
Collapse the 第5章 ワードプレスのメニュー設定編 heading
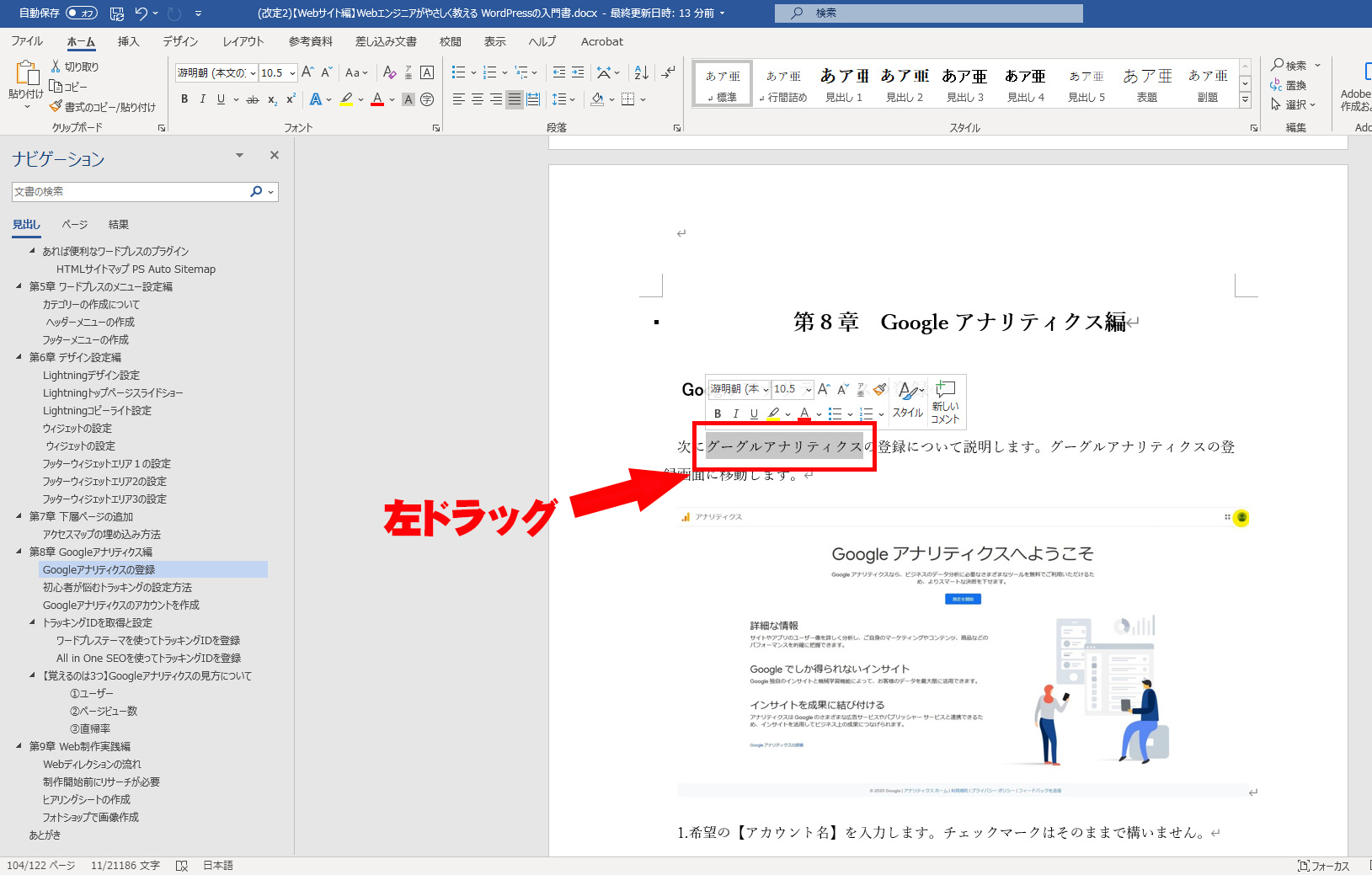point(19,286)
